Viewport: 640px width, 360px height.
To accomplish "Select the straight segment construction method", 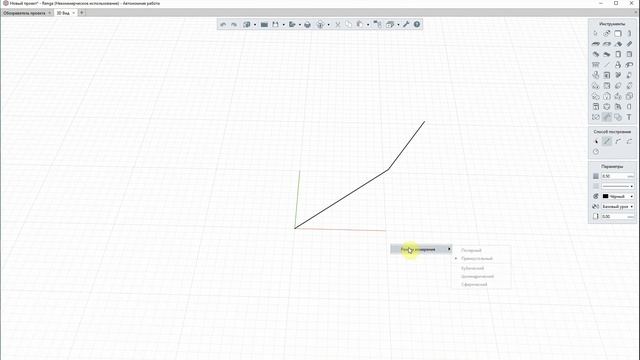I will (607, 141).
